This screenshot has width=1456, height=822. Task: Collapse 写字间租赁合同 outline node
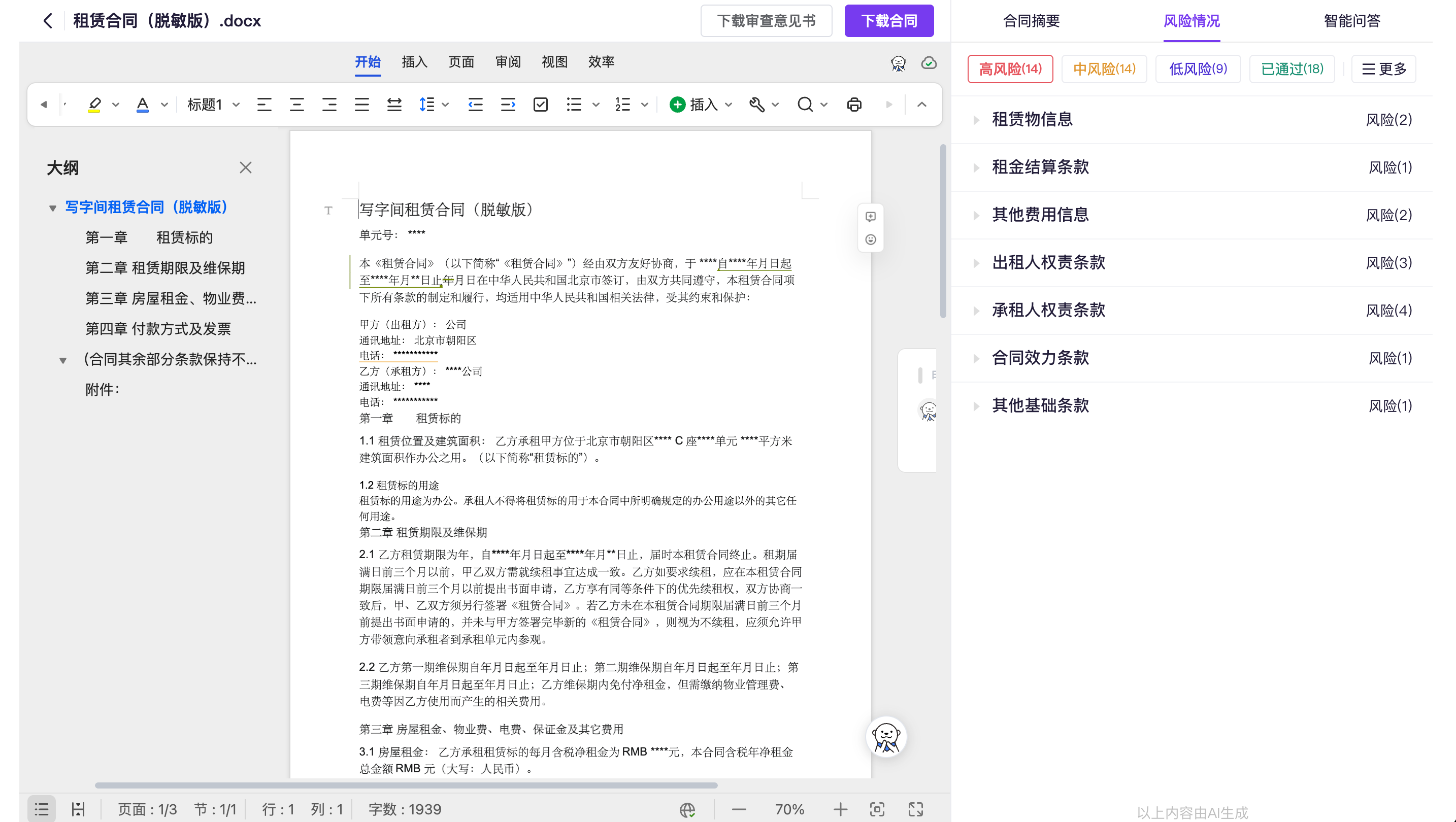click(53, 208)
